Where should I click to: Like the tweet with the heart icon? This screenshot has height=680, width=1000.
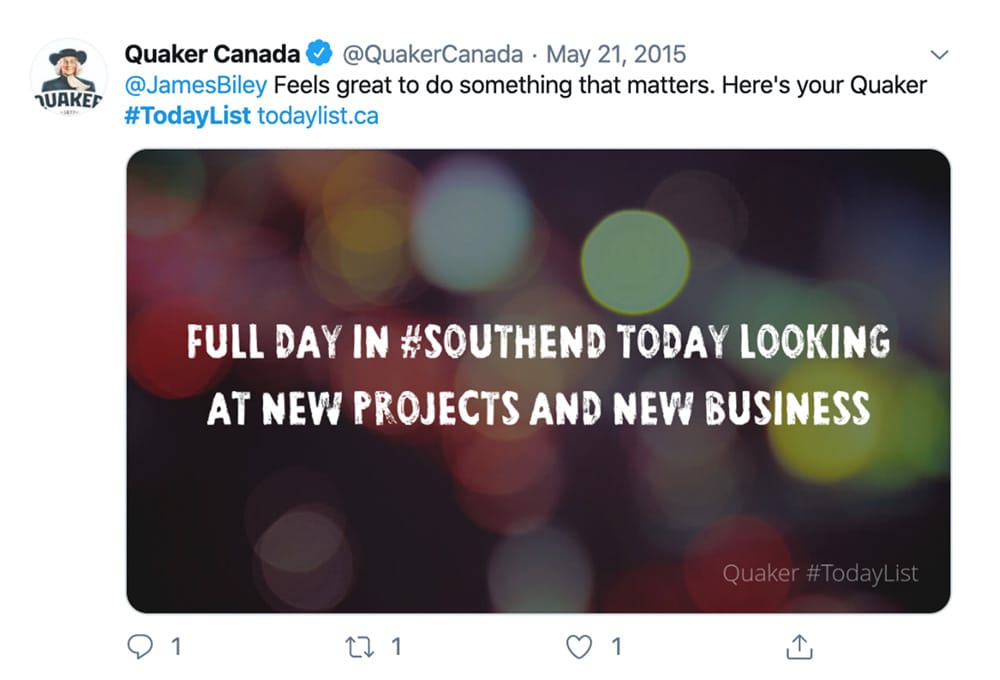(x=579, y=647)
